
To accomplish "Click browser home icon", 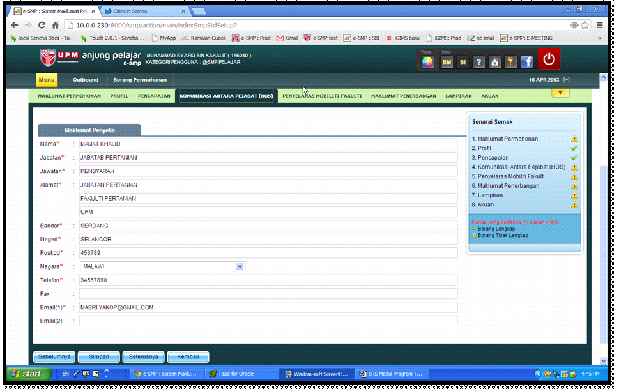I will pyautogui.click(x=55, y=25).
